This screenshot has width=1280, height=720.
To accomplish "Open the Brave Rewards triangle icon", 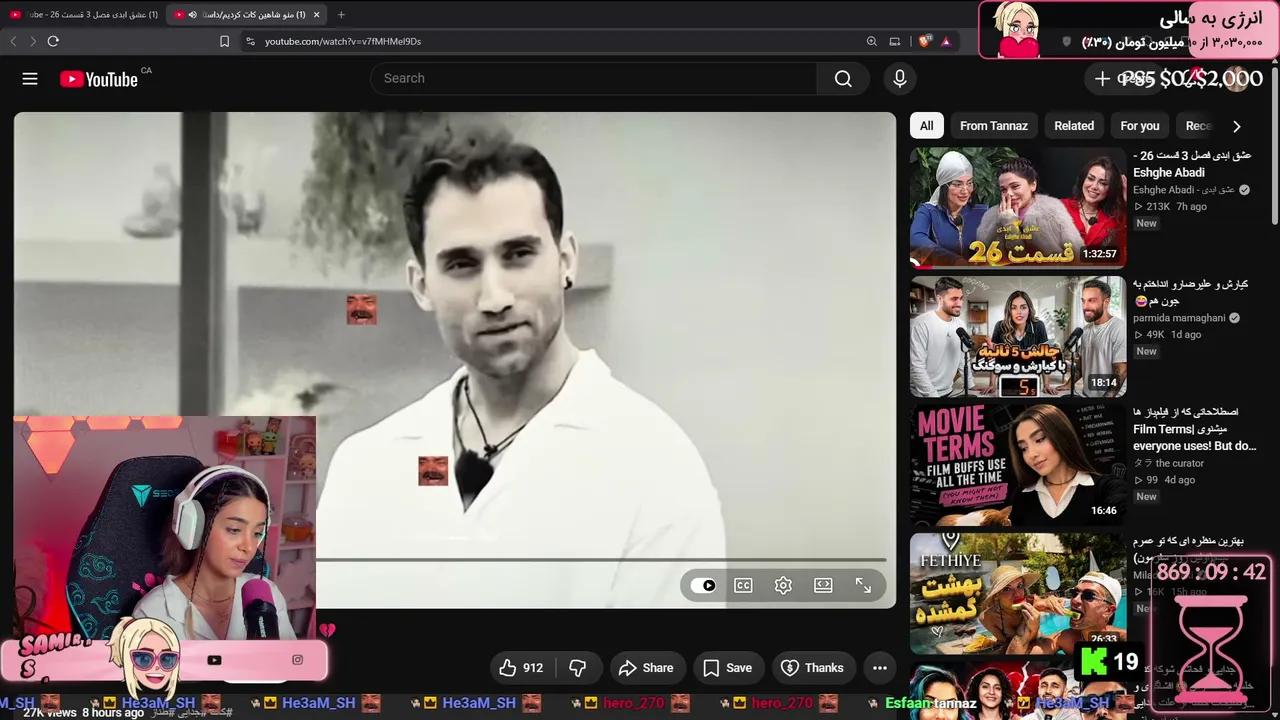I will coord(945,41).
